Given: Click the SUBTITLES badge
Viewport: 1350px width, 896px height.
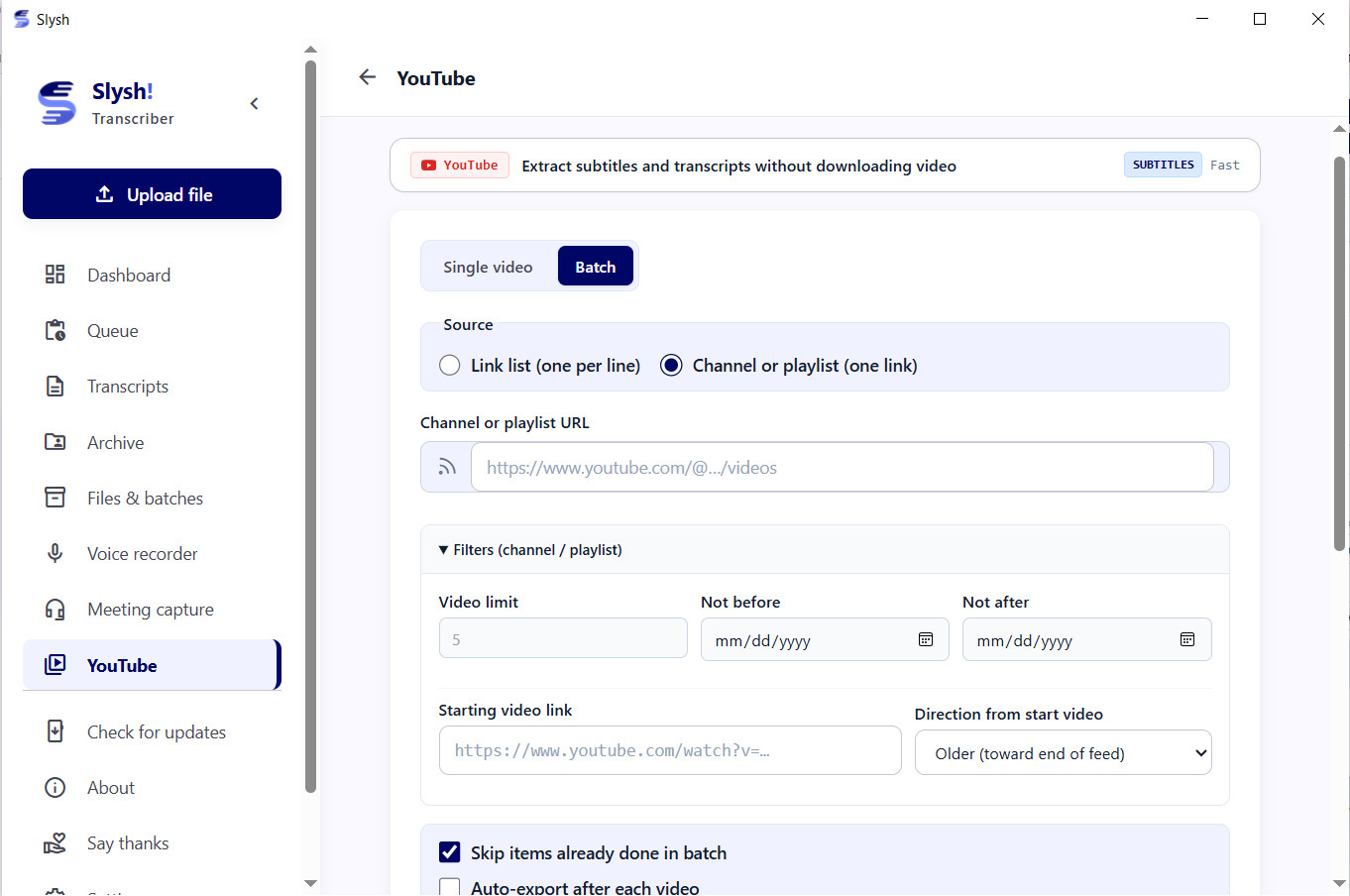Looking at the screenshot, I should coord(1163,165).
